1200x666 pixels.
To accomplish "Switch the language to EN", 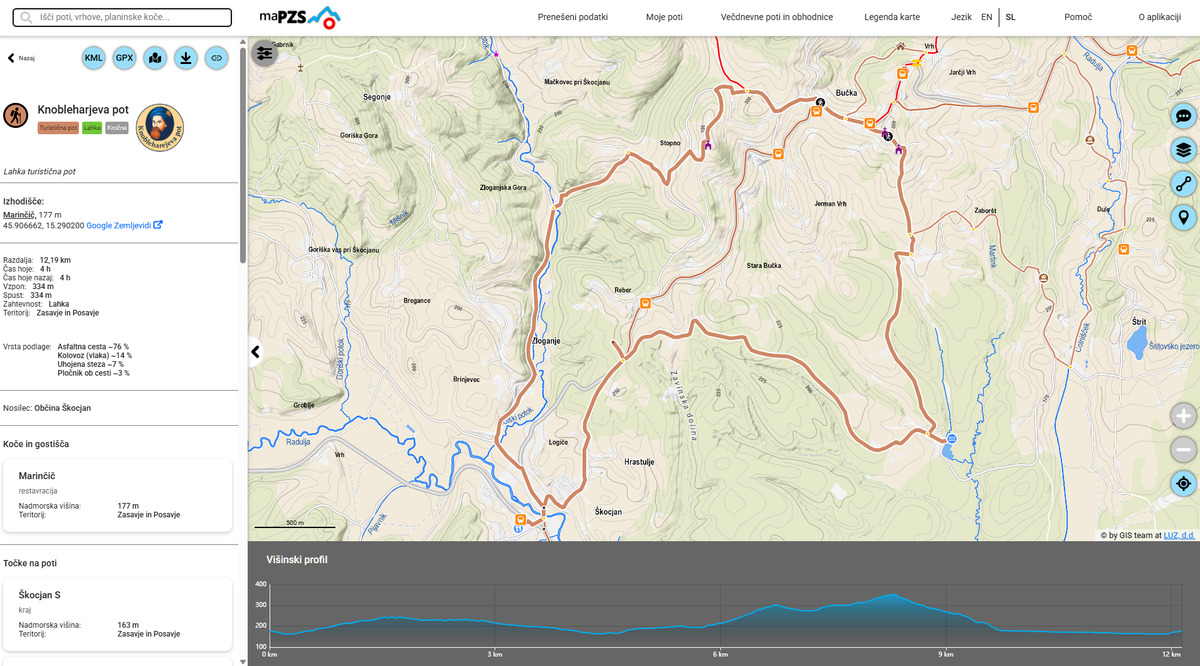I will tap(986, 17).
